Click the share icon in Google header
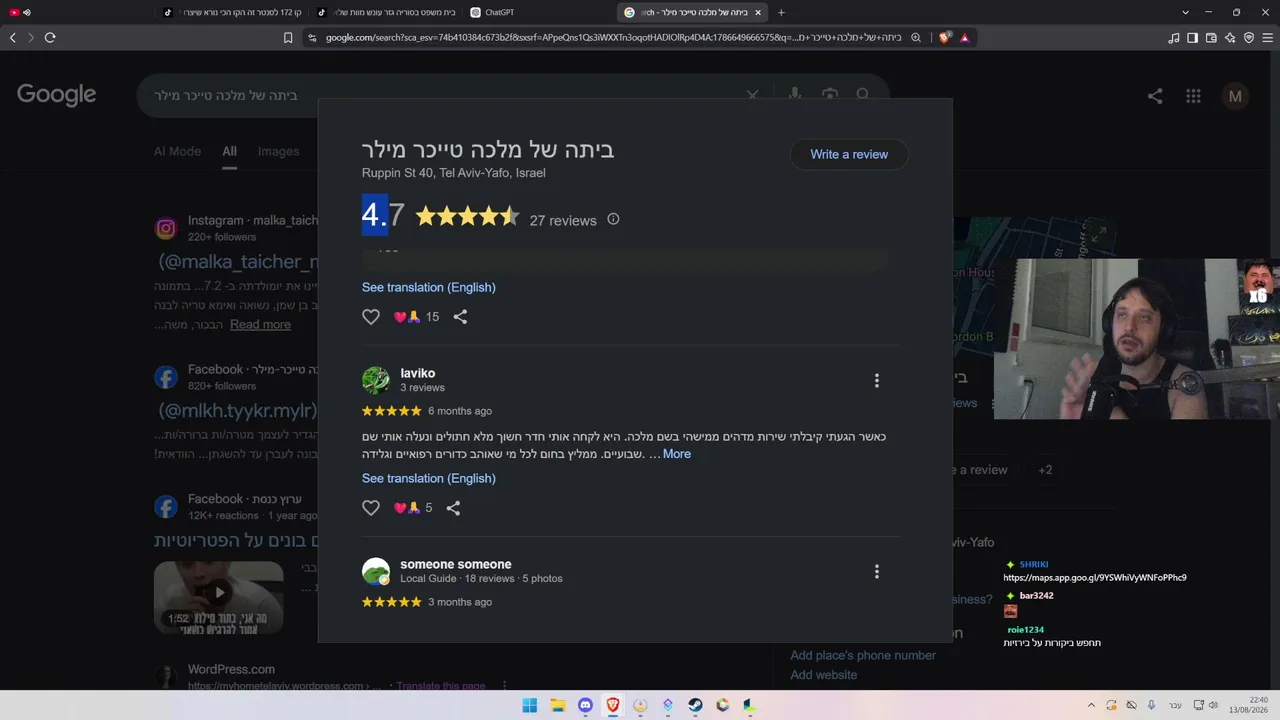 (1155, 96)
